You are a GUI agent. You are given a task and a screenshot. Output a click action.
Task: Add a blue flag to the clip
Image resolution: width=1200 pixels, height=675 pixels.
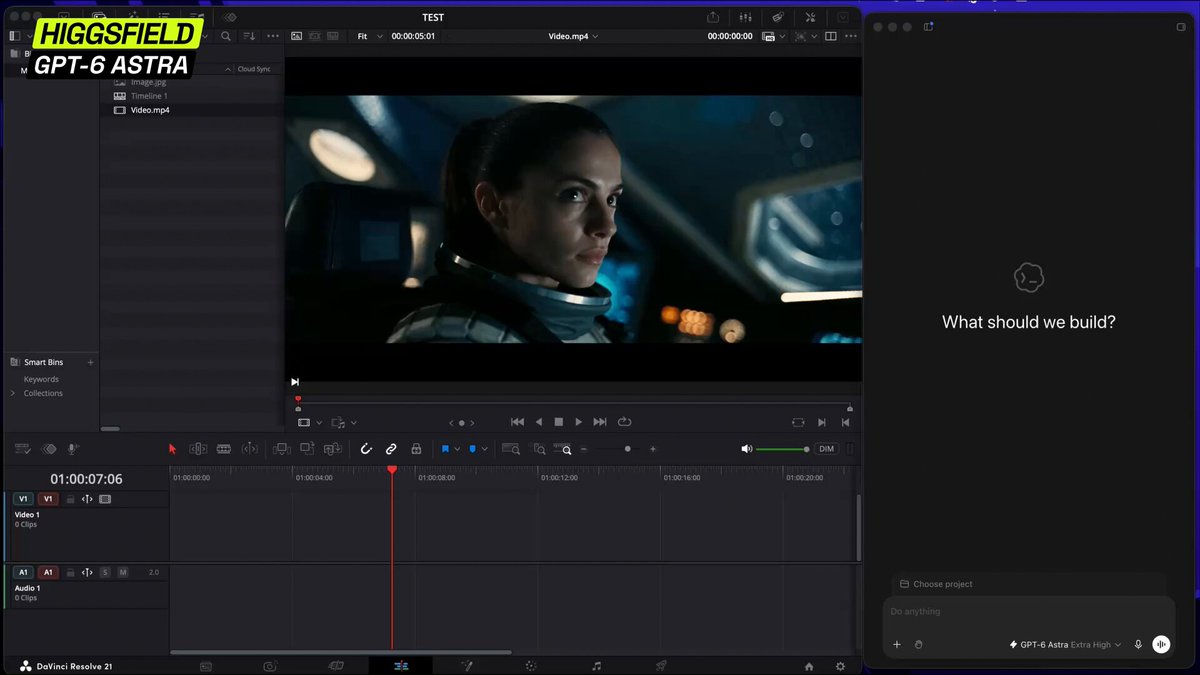[x=445, y=449]
